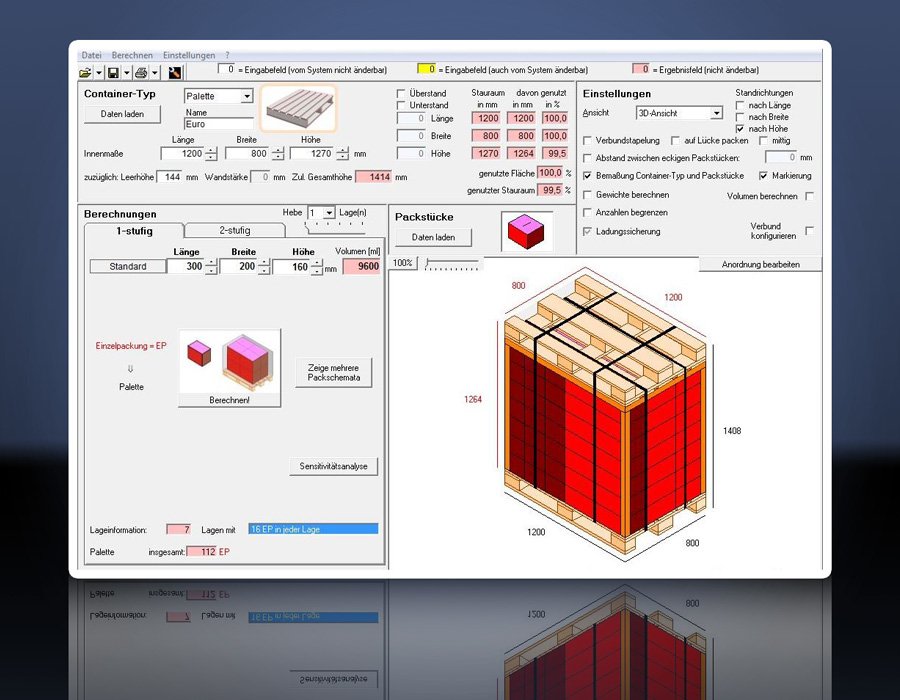Click the package Breite field 200
The image size is (900, 700).
point(239,267)
